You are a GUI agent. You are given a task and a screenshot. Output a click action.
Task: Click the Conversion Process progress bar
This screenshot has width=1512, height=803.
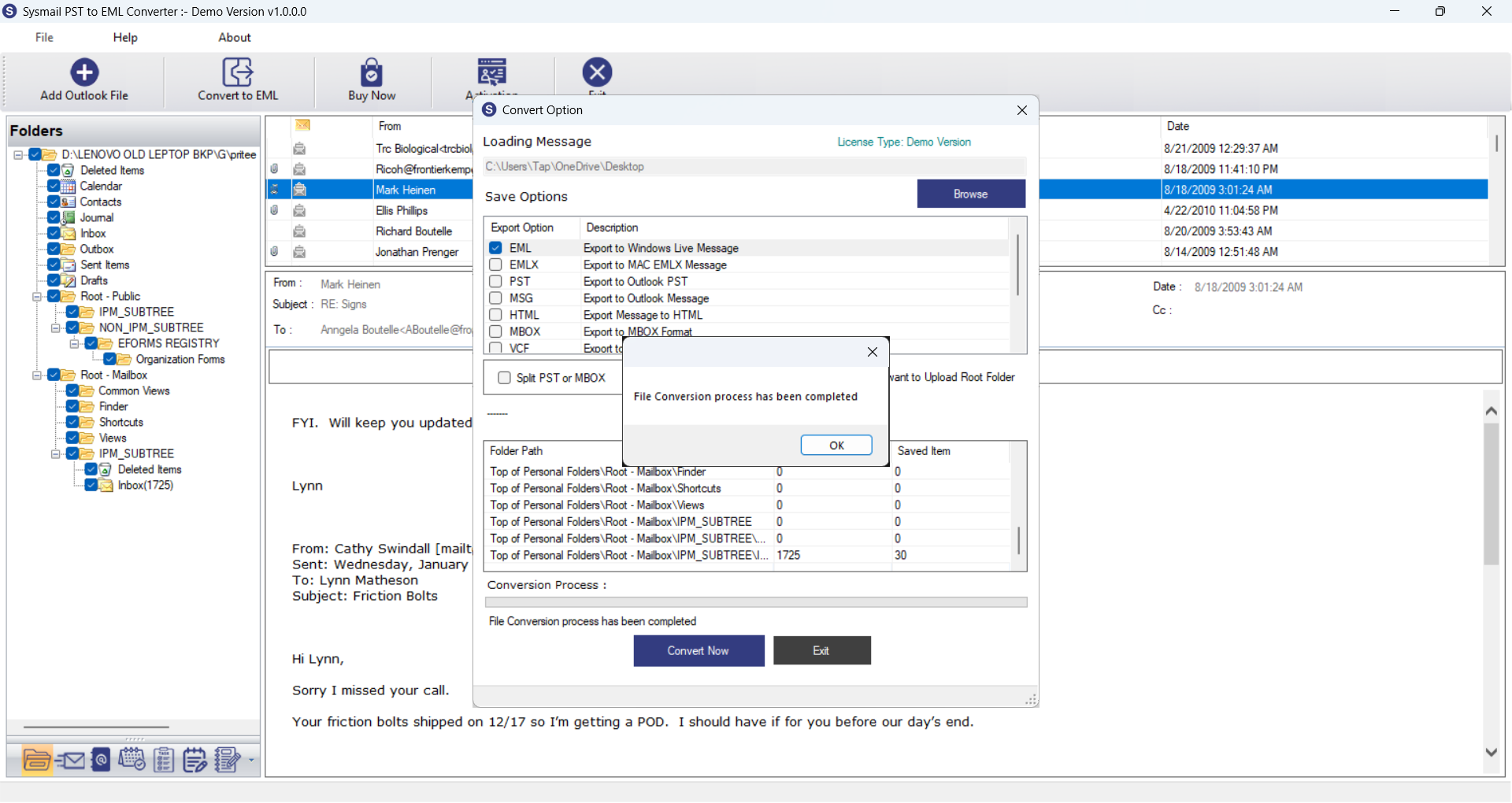coord(756,602)
